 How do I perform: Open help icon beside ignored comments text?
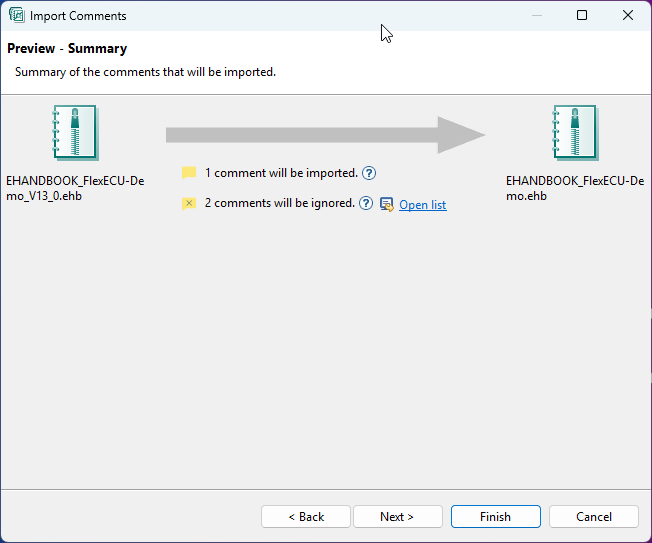366,204
